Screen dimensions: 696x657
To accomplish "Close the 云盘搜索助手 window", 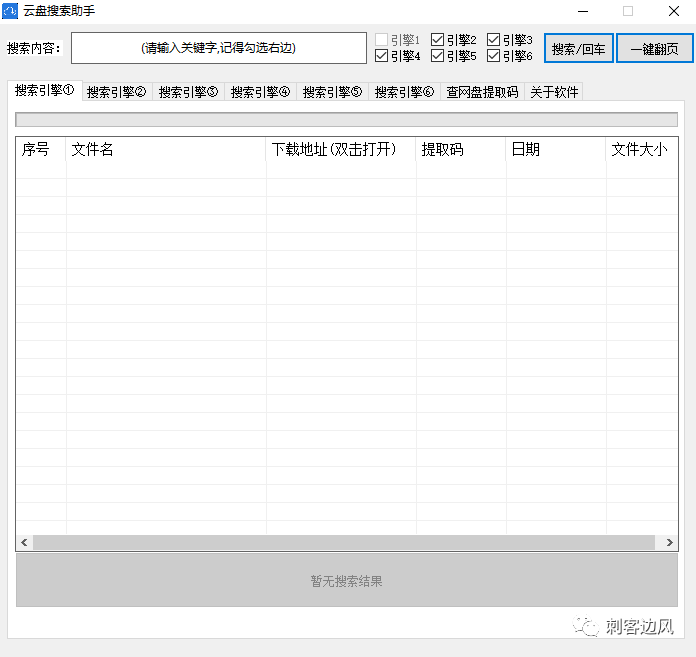I will coord(674,11).
